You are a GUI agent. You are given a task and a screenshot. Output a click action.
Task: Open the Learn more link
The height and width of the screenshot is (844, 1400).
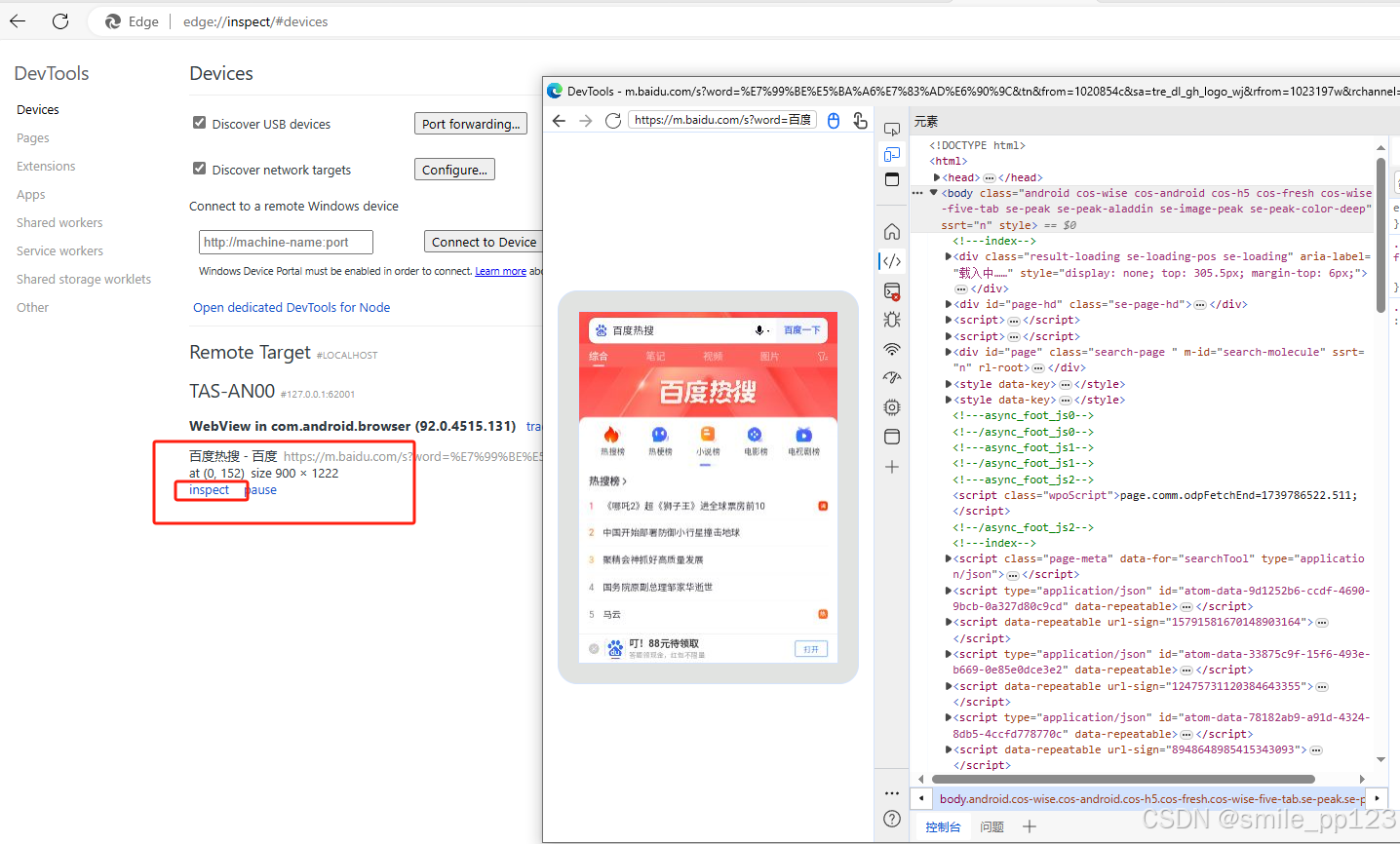(500, 271)
